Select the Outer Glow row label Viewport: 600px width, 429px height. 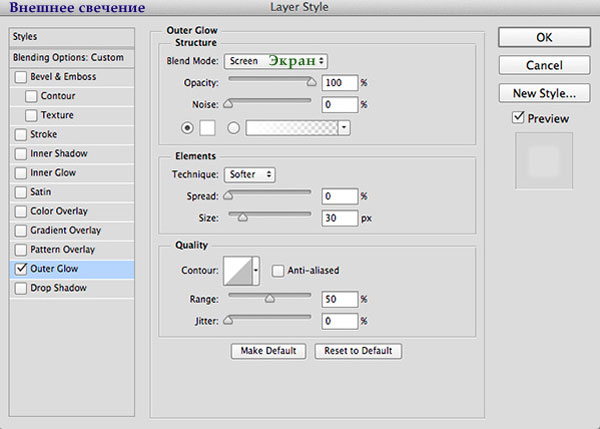coord(54,269)
